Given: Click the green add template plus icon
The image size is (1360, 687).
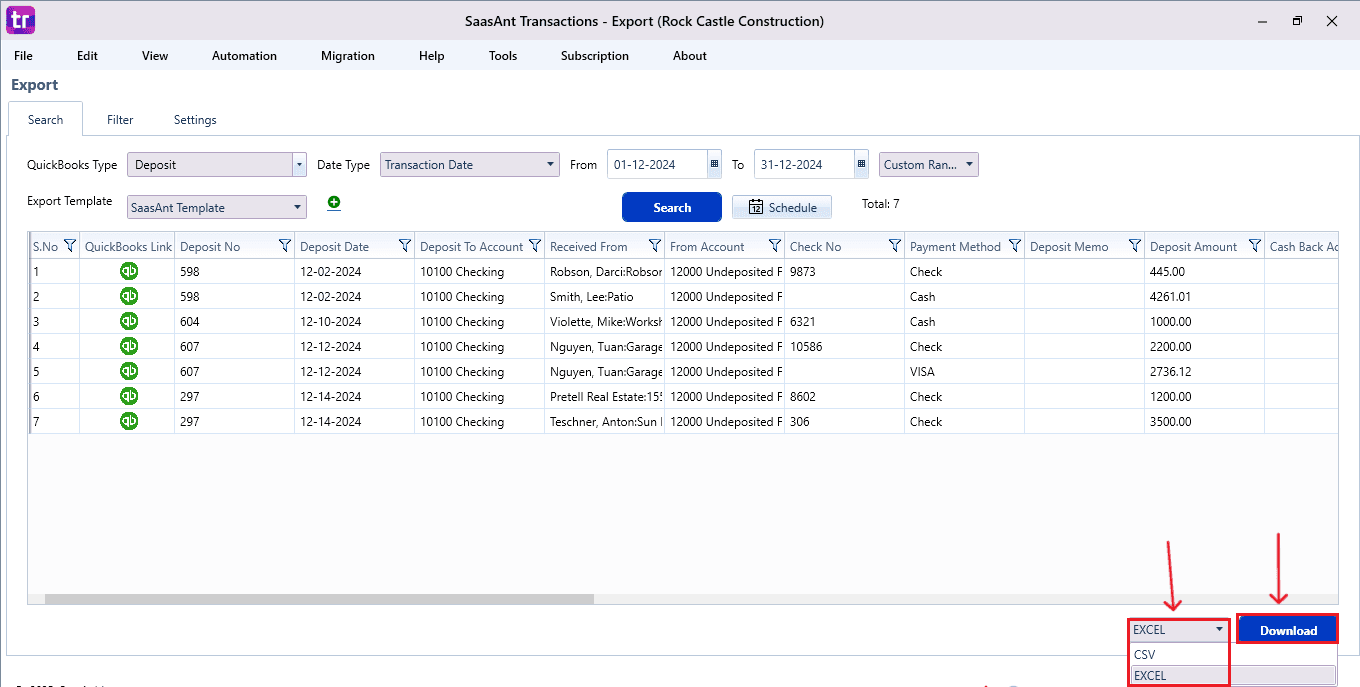Looking at the screenshot, I should tap(334, 203).
